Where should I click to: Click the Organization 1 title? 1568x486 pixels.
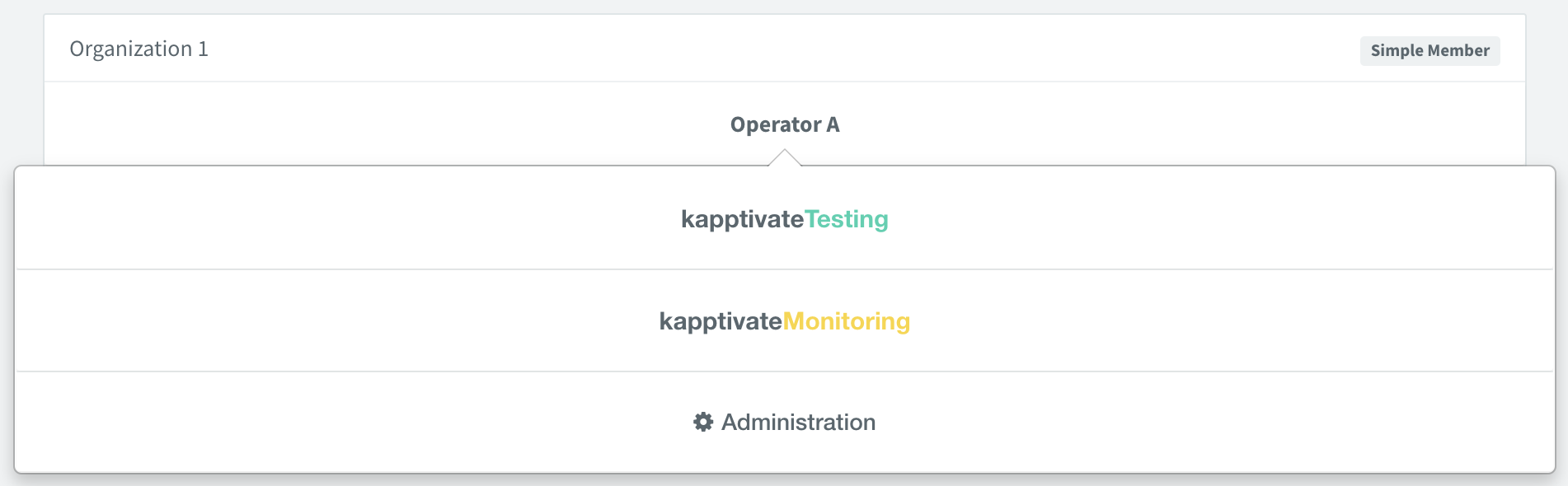point(138,49)
